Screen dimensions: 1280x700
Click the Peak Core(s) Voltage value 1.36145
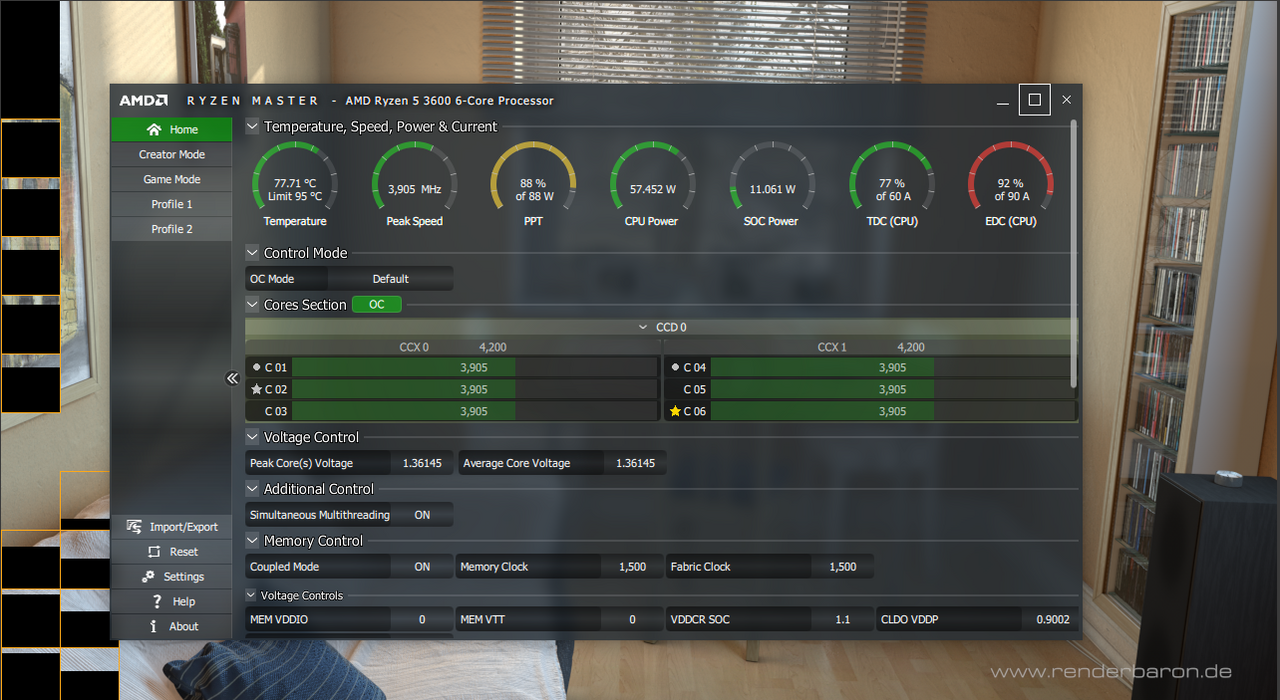pos(422,463)
